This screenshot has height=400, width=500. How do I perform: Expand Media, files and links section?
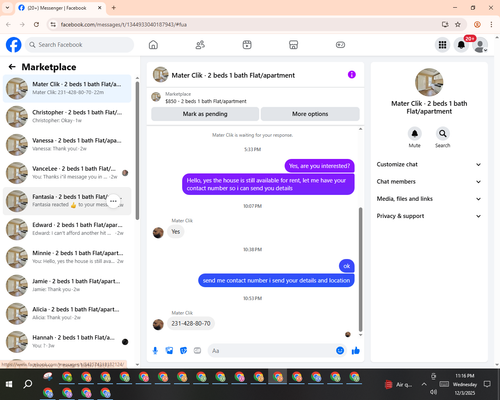click(x=429, y=199)
